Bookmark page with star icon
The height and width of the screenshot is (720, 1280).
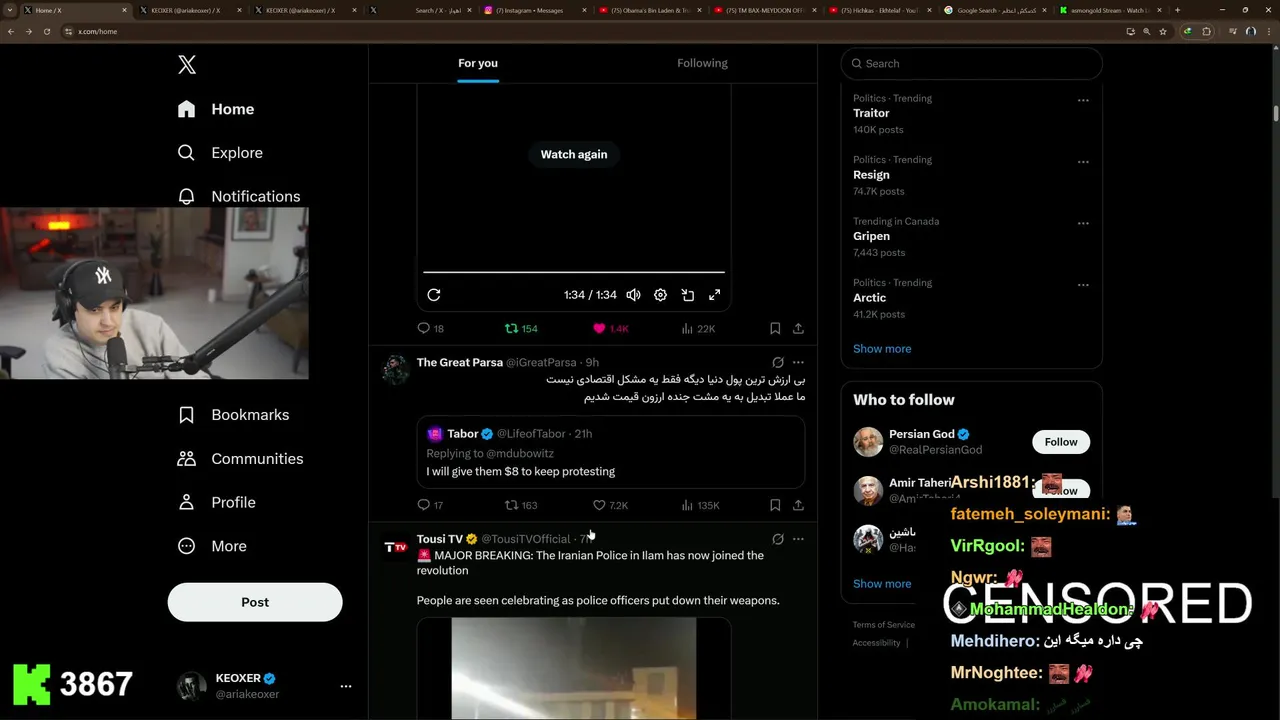tap(1163, 31)
